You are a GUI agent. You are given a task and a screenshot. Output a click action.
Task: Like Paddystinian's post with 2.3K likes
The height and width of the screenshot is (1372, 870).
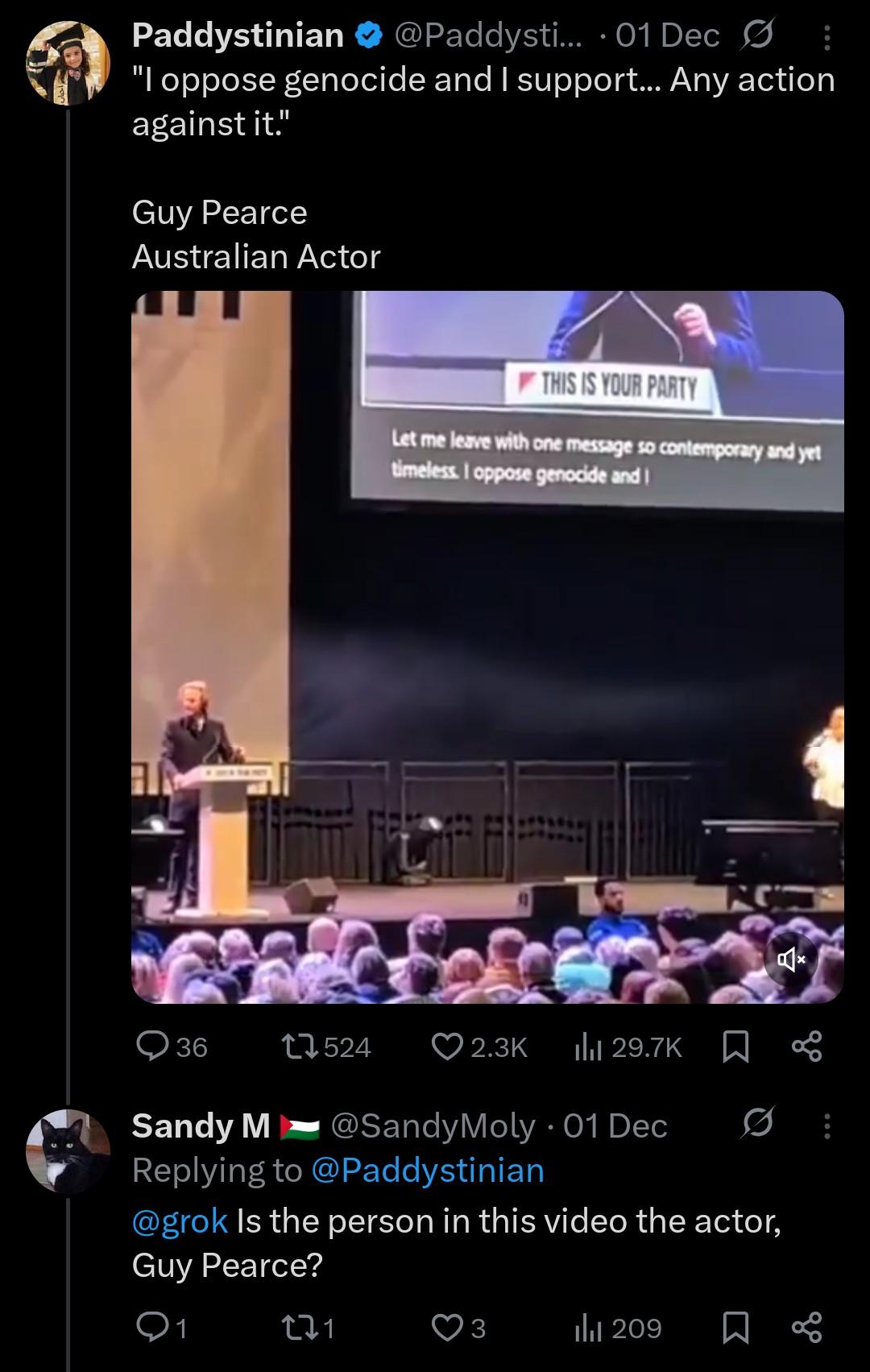[447, 1046]
